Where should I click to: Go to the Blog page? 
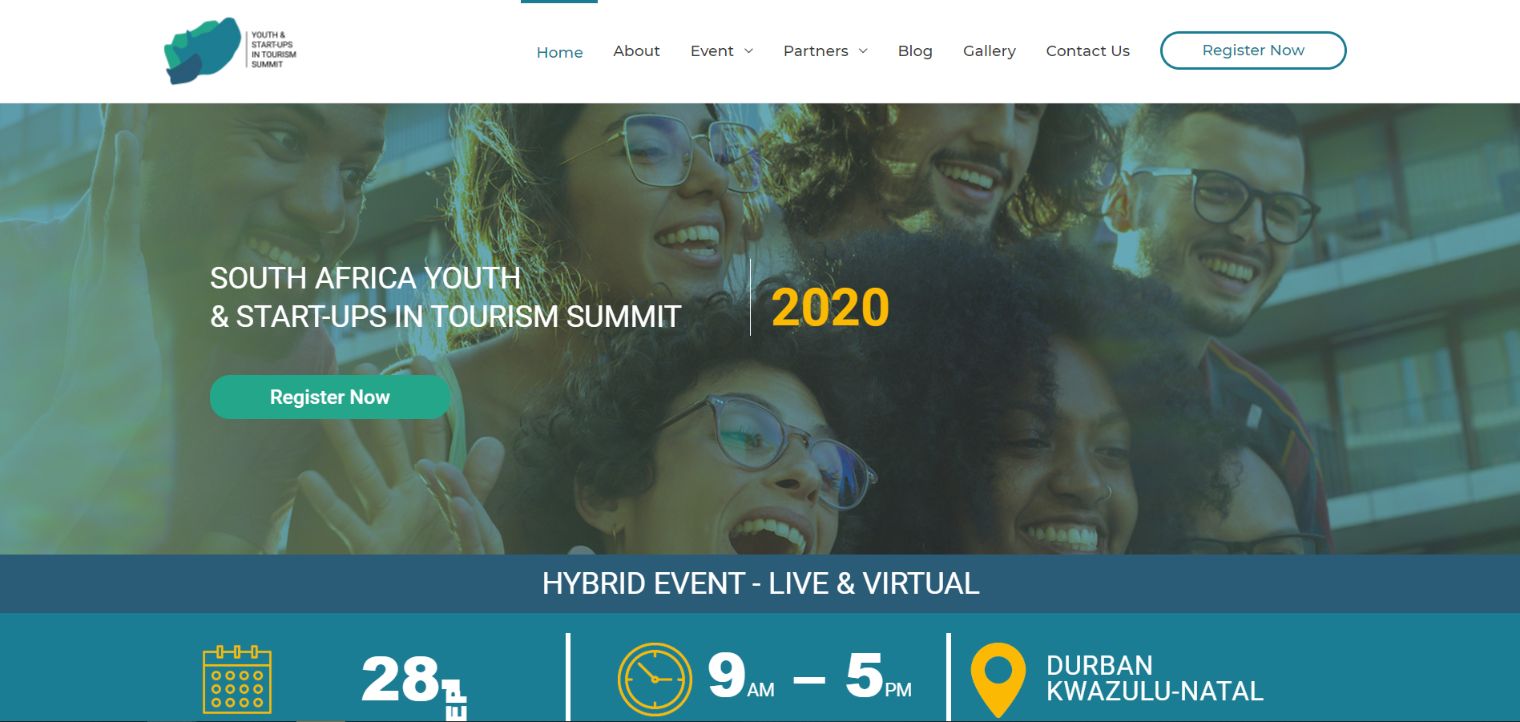click(x=915, y=51)
